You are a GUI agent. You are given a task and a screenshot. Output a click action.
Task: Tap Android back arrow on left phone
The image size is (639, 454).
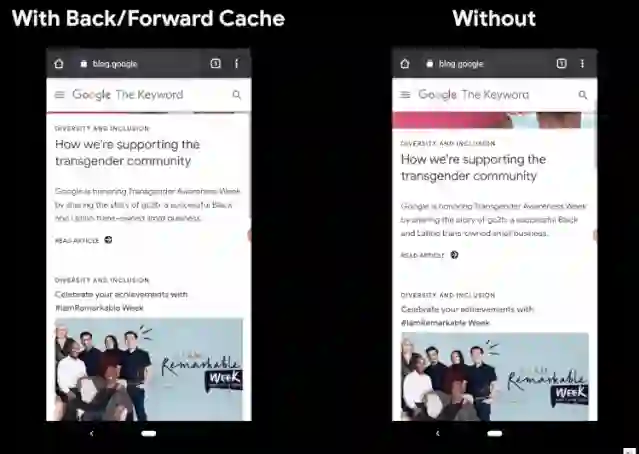[91, 433]
